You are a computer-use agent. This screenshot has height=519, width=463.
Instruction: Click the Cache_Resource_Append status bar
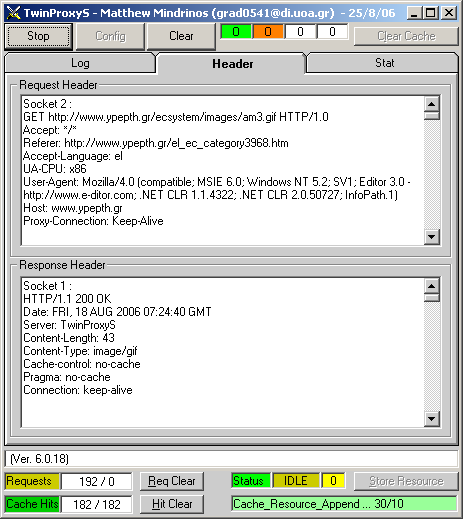[x=344, y=504]
